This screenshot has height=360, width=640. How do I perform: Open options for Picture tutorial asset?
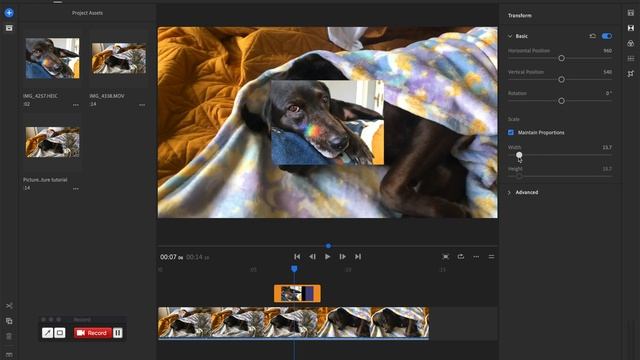point(76,189)
